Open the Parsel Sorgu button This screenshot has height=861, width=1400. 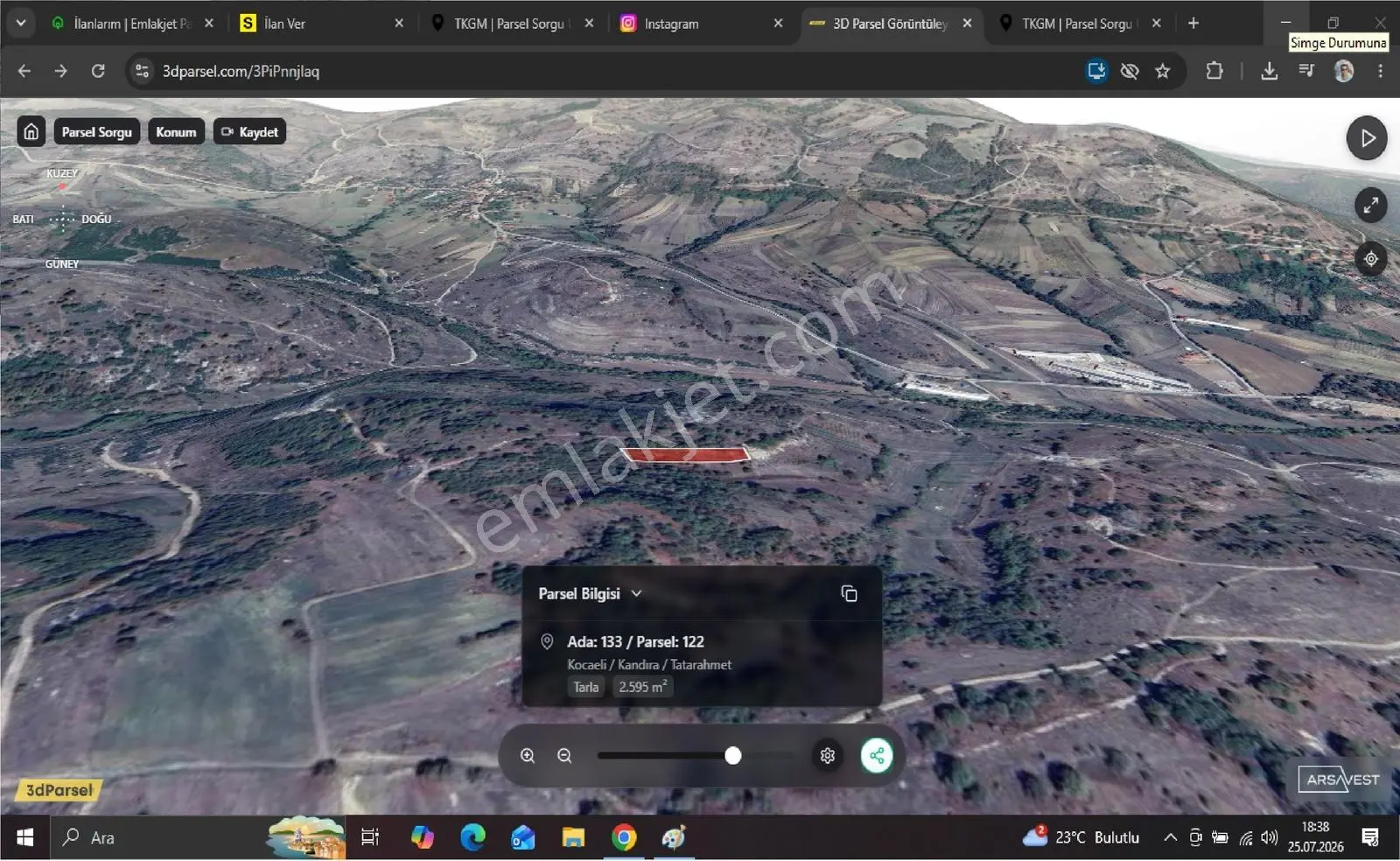(x=96, y=132)
